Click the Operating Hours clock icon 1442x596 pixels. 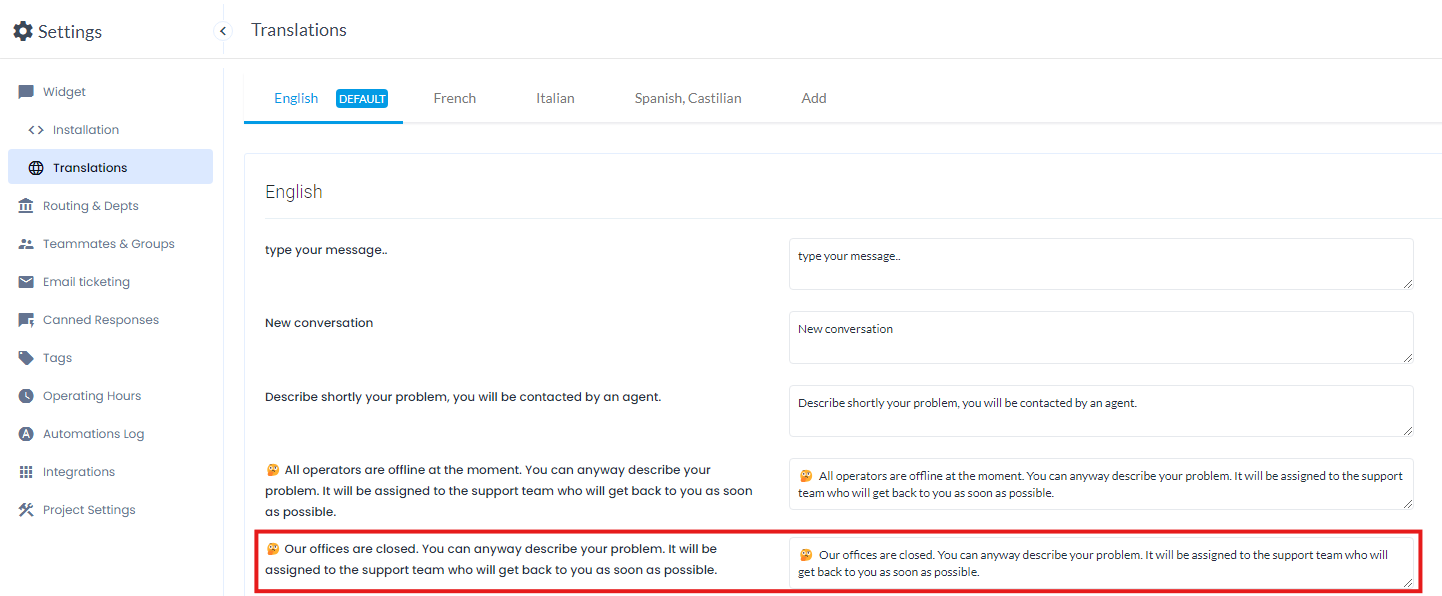[x=26, y=396]
